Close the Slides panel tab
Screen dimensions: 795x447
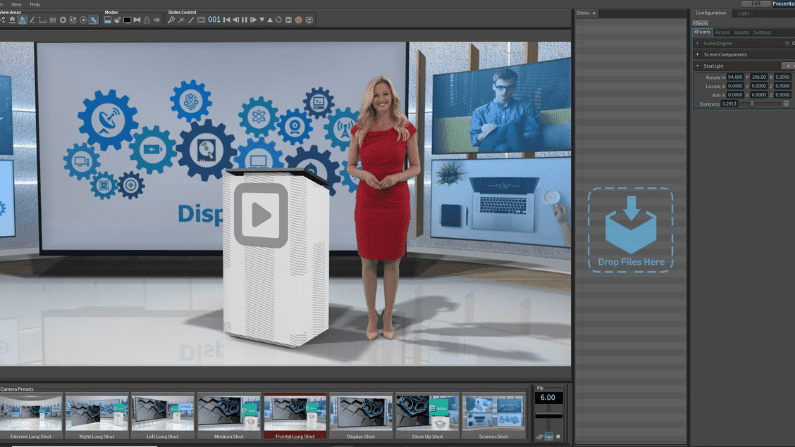click(x=594, y=13)
